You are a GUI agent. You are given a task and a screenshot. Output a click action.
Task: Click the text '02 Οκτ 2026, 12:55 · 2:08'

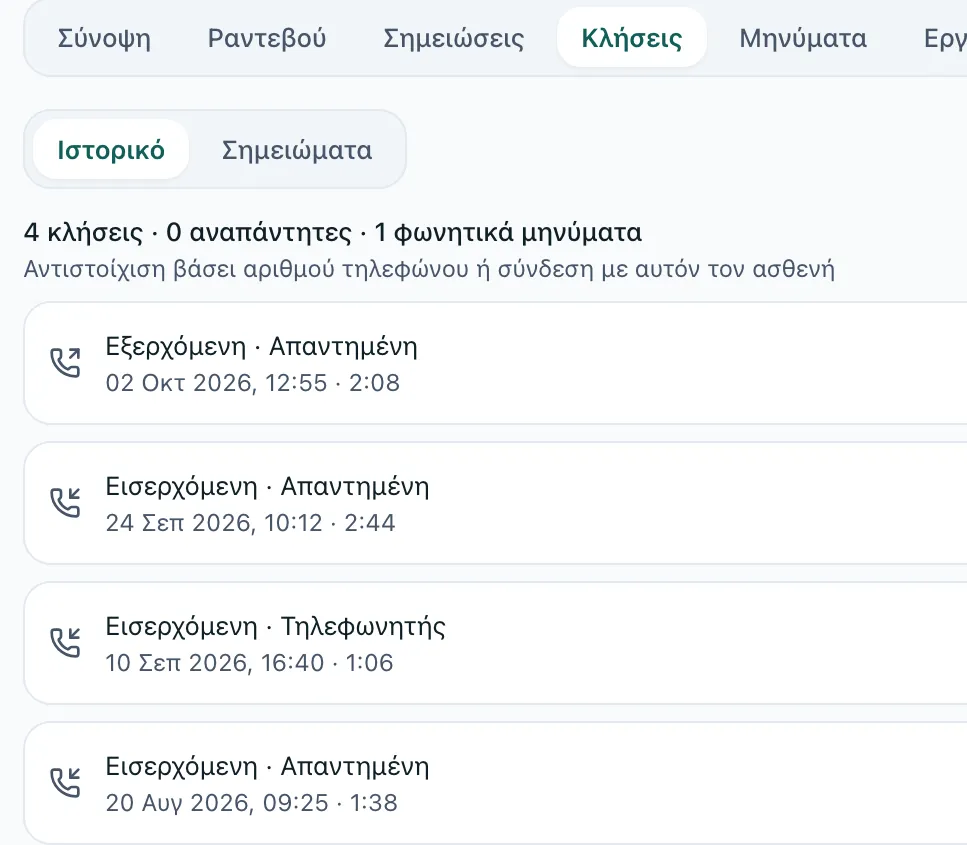(253, 383)
